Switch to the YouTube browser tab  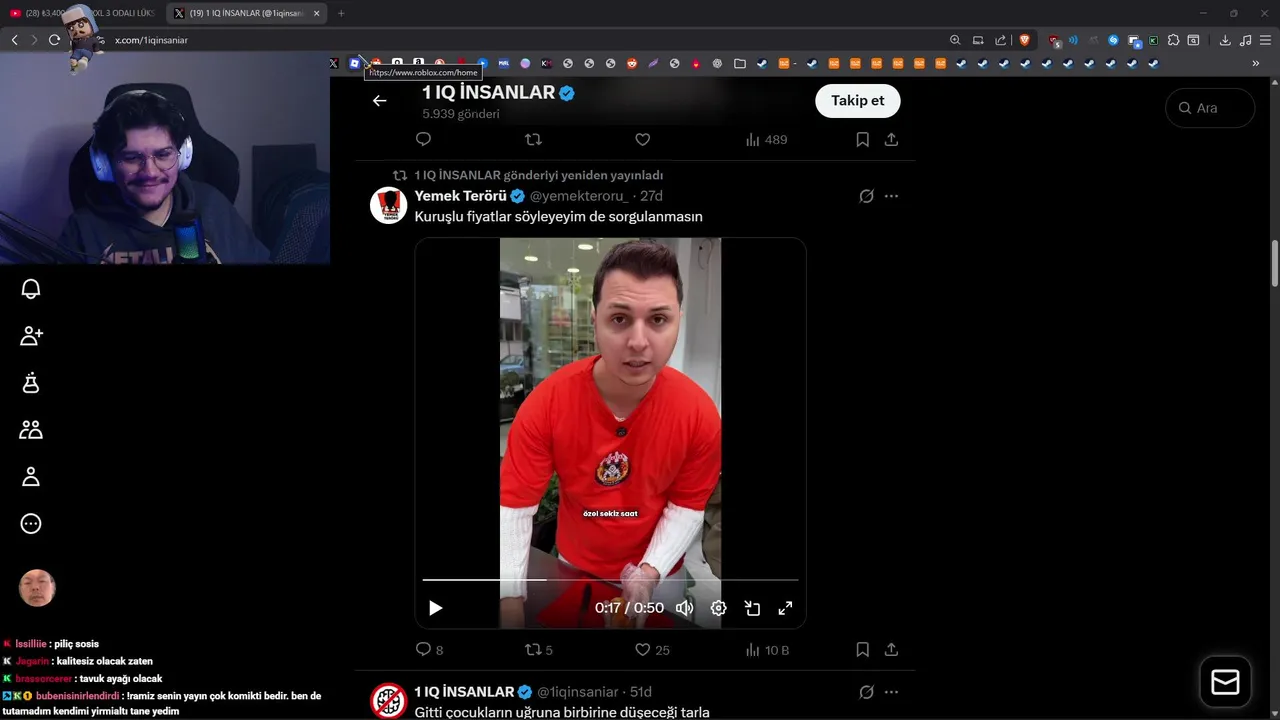click(x=82, y=13)
